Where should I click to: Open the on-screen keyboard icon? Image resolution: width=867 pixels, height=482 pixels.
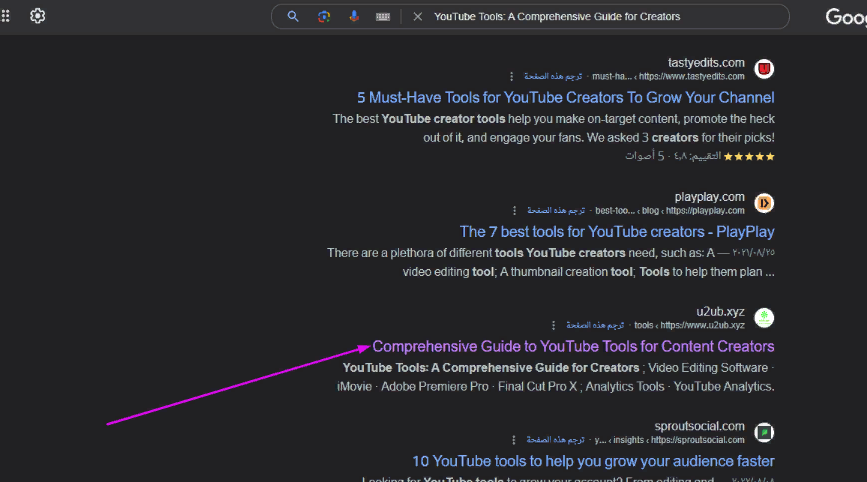coord(383,17)
